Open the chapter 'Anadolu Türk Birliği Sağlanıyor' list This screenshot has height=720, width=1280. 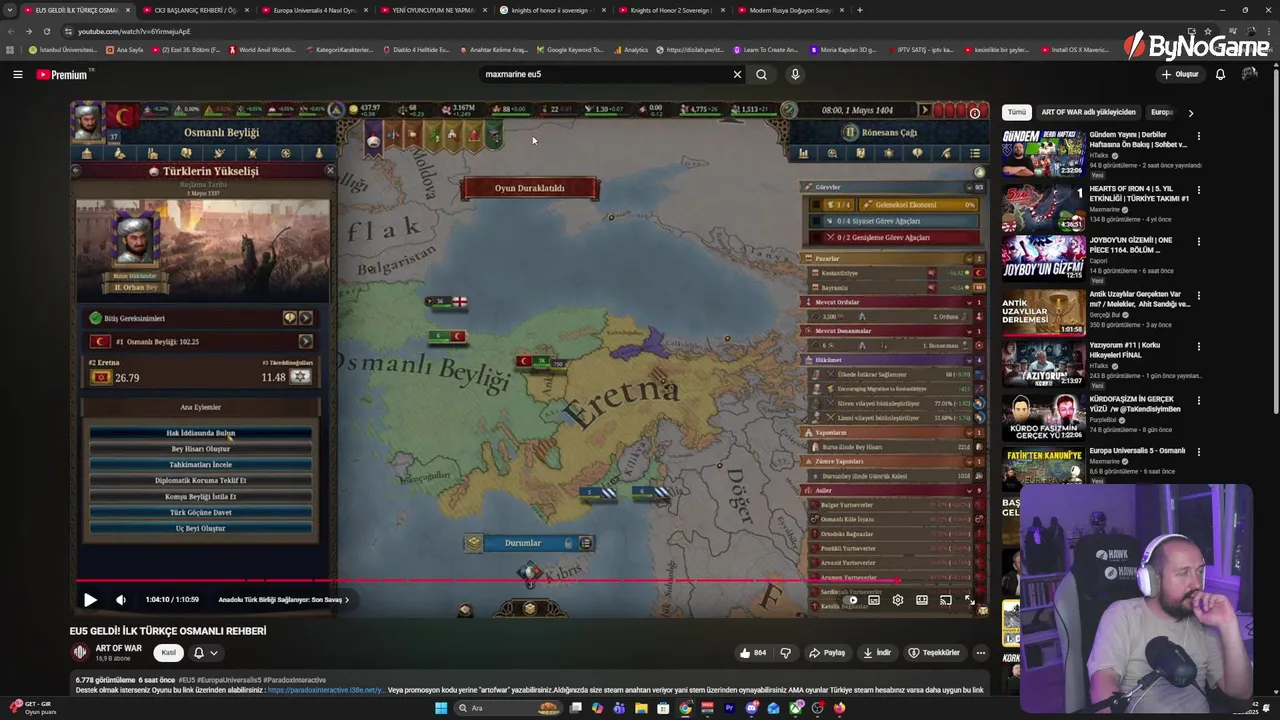click(283, 600)
